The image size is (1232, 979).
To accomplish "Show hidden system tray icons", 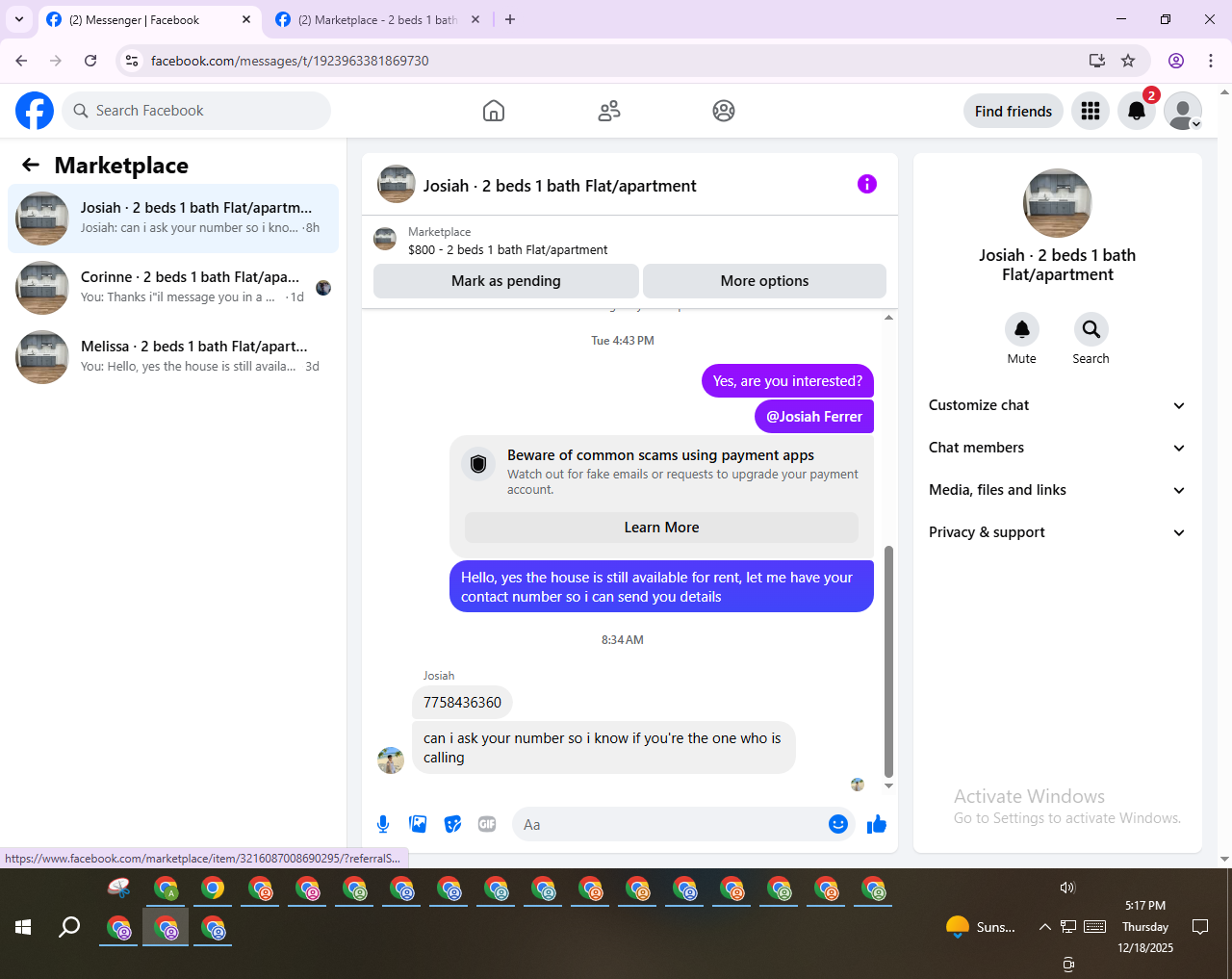I will [x=1044, y=927].
